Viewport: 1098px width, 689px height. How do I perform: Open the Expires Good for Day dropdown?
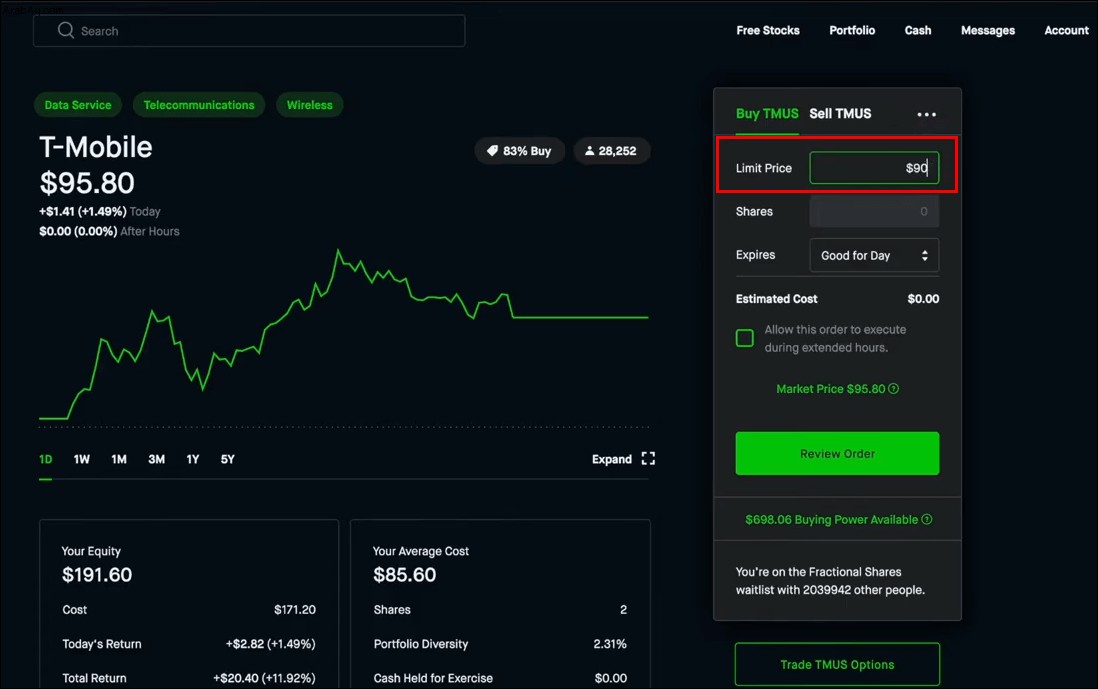874,256
